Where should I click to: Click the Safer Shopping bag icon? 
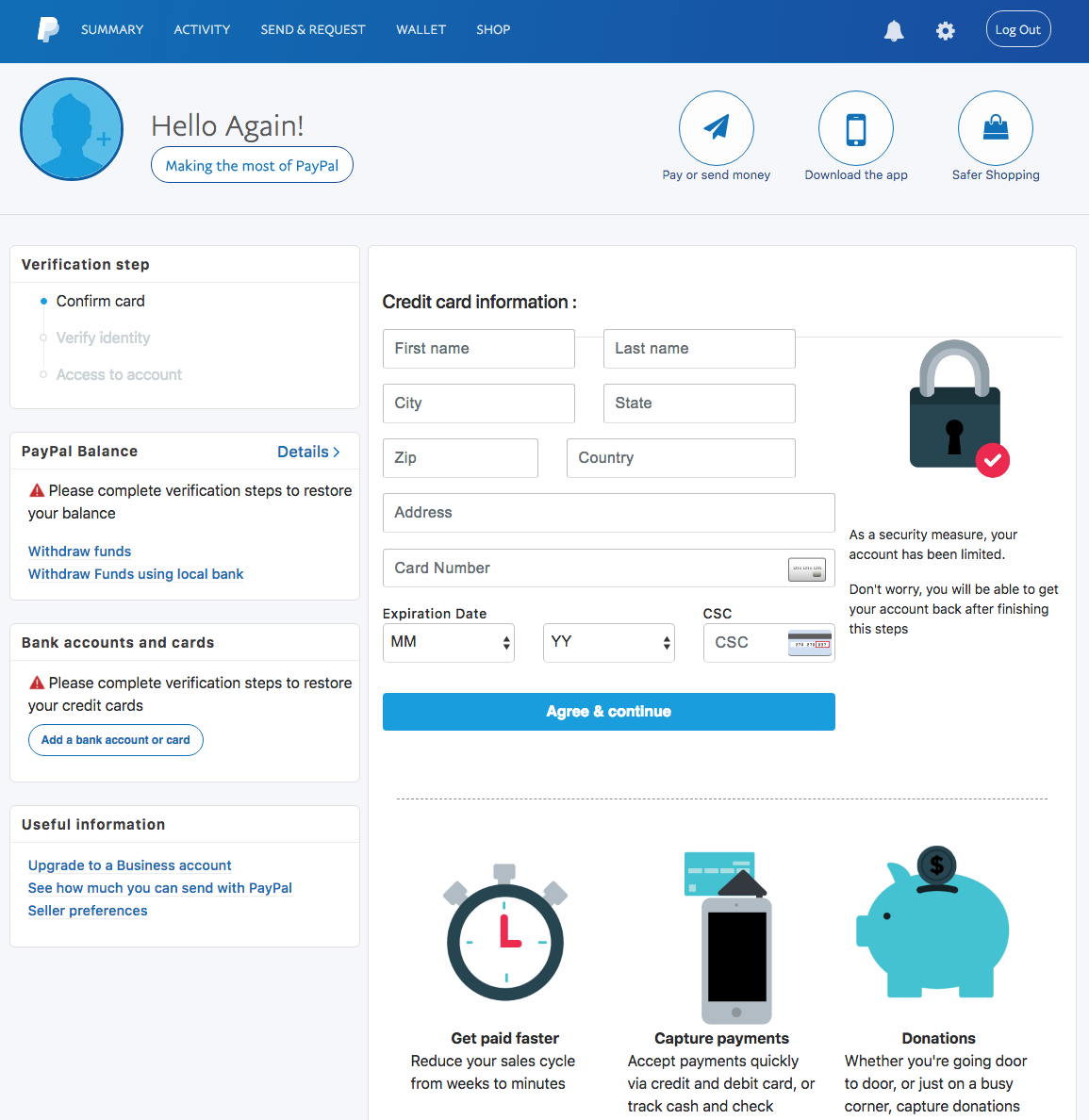click(x=996, y=128)
